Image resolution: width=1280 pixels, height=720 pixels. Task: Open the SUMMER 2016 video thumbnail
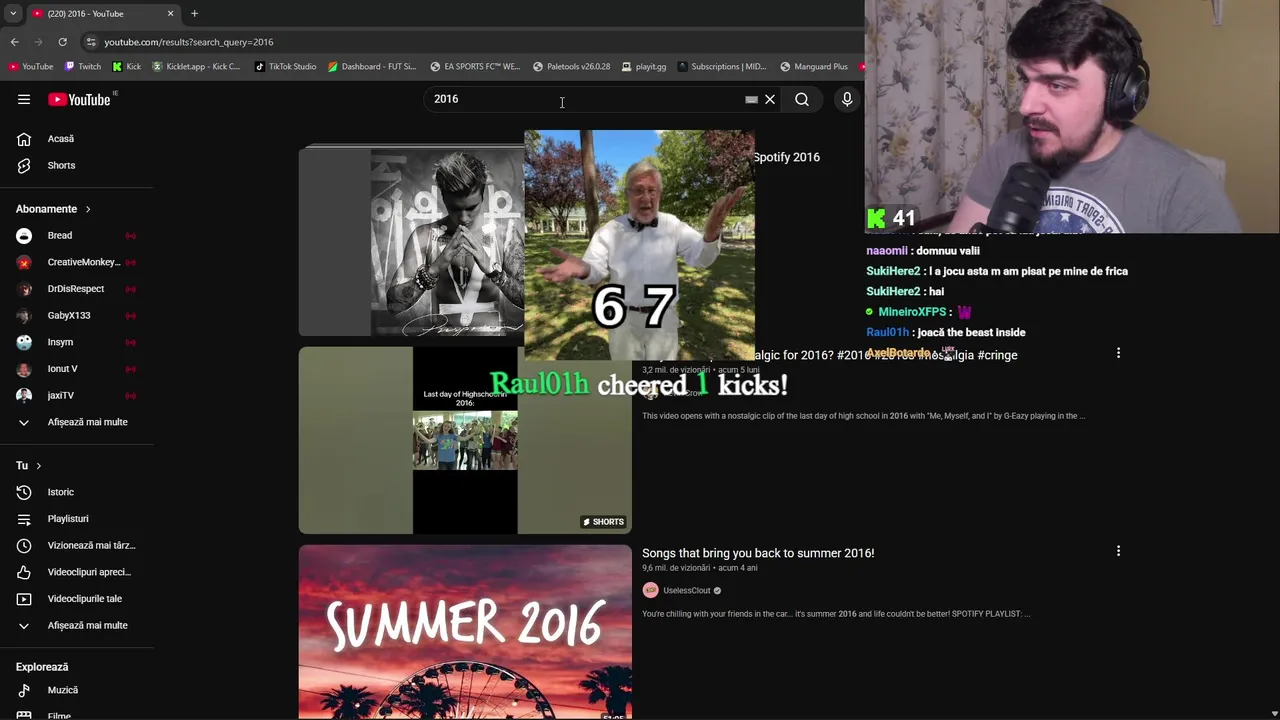(465, 632)
